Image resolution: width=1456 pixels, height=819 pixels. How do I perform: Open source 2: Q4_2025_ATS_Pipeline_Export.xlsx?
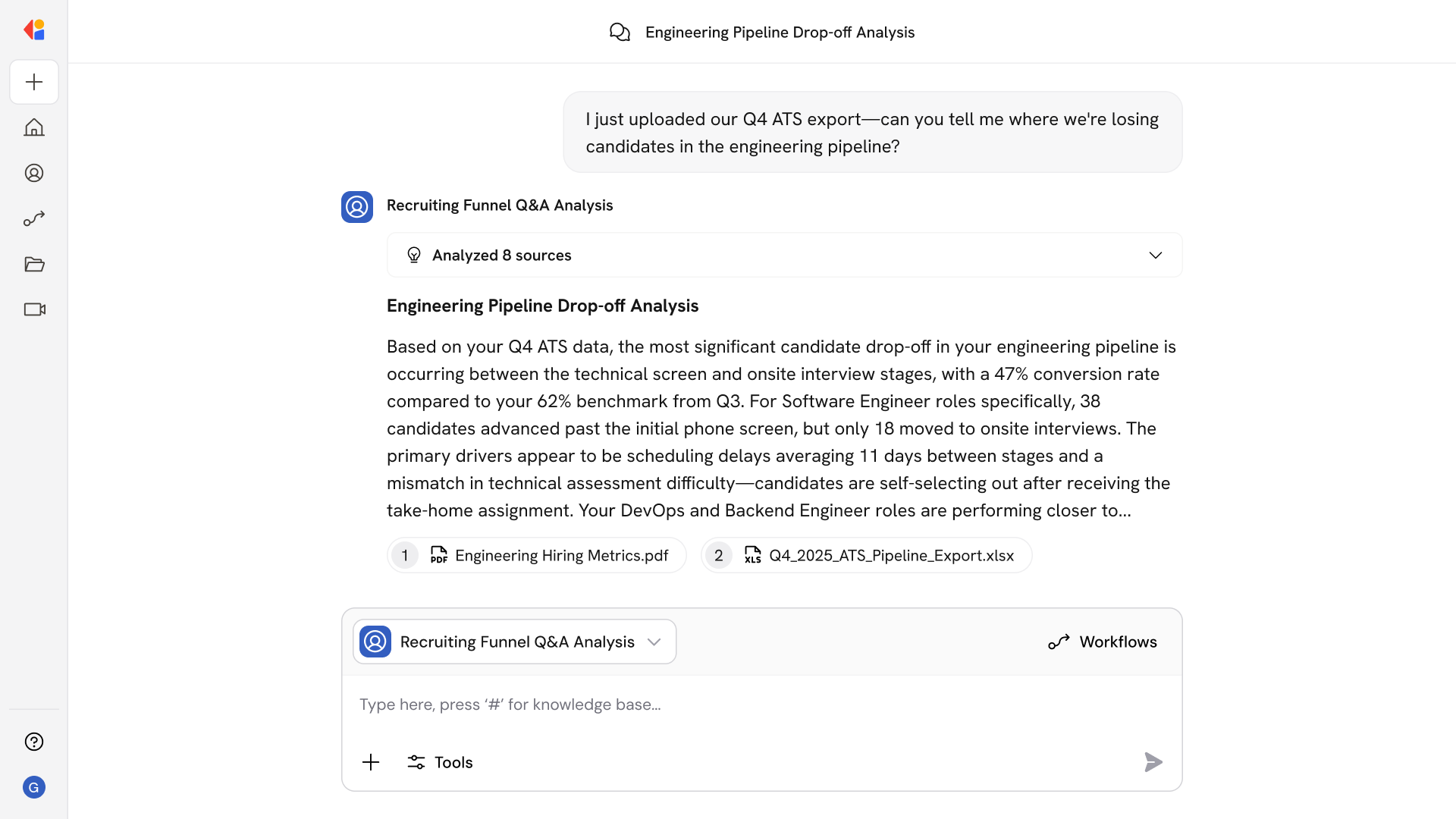click(x=865, y=555)
